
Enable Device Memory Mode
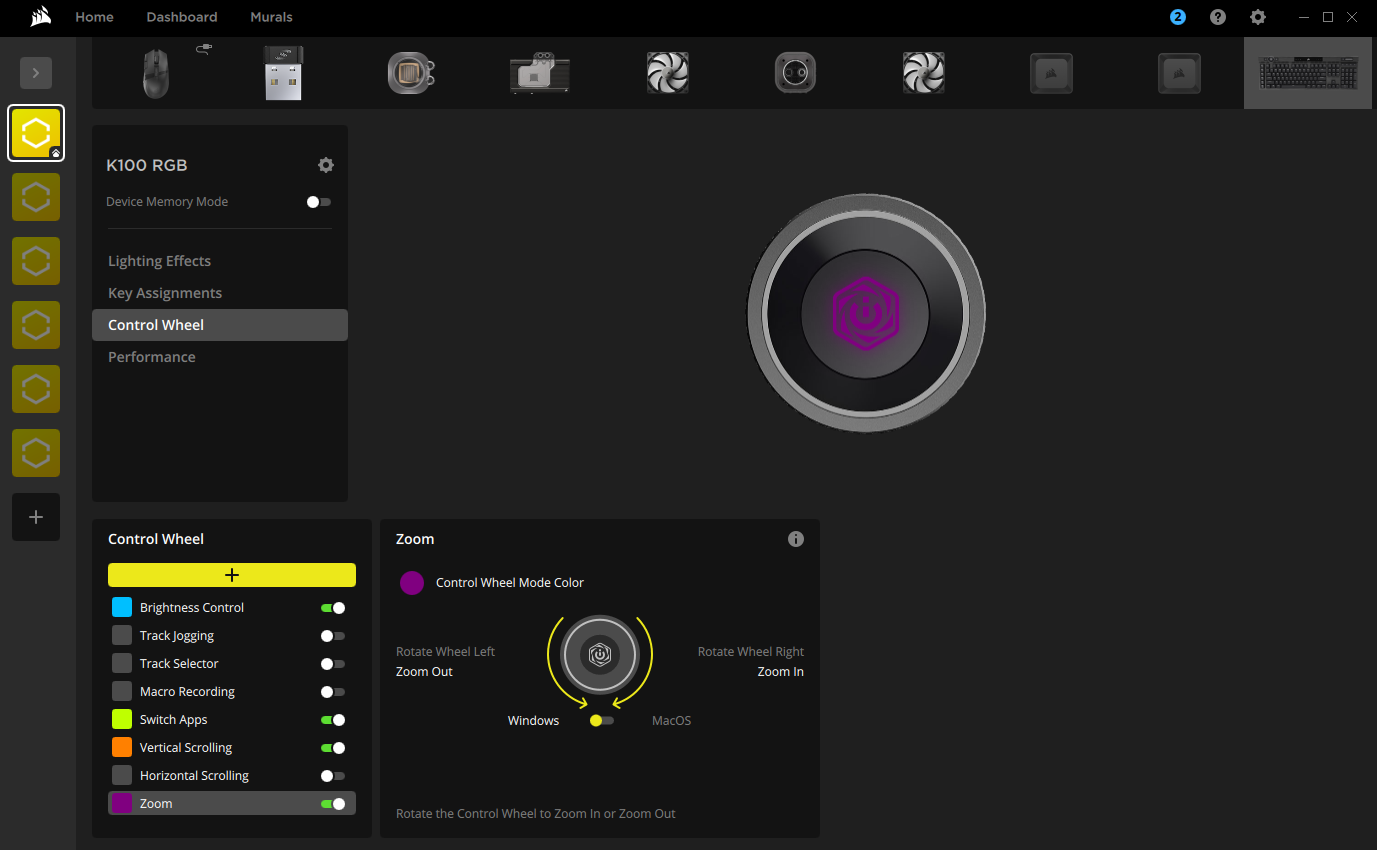coord(318,201)
